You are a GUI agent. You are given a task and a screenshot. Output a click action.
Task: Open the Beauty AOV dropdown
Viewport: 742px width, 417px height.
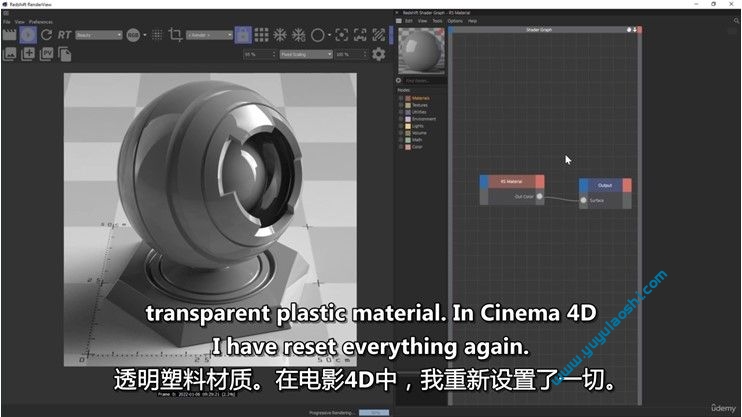[98, 35]
